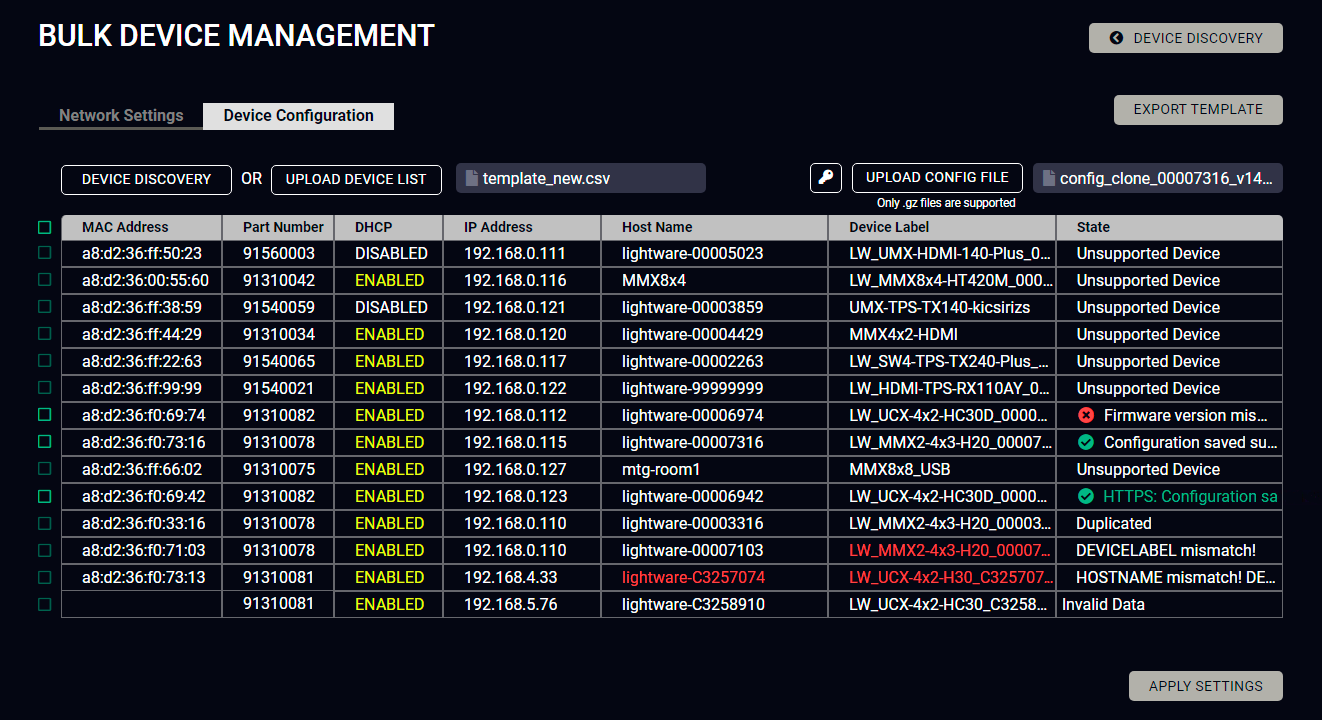Click green checkmark icon beside Configuration saved
This screenshot has width=1322, height=724.
coord(1086,442)
